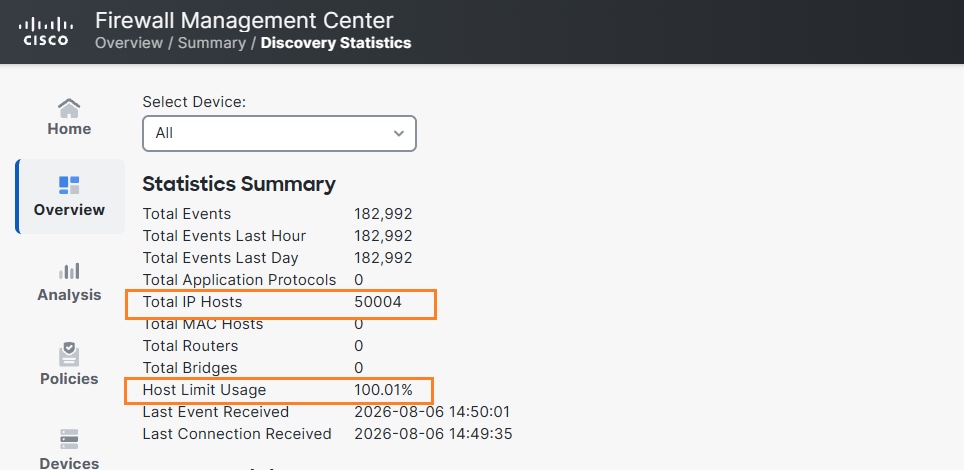The height and width of the screenshot is (470, 964).
Task: Open the Policies shield icon
Action: point(69,355)
